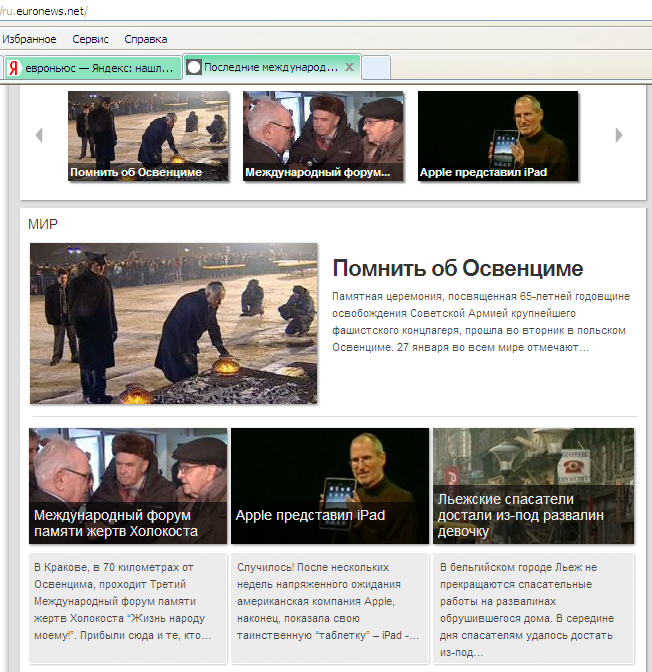Switch to the 'евроньюс — Яндекс' tab
652x672 pixels.
[x=93, y=68]
